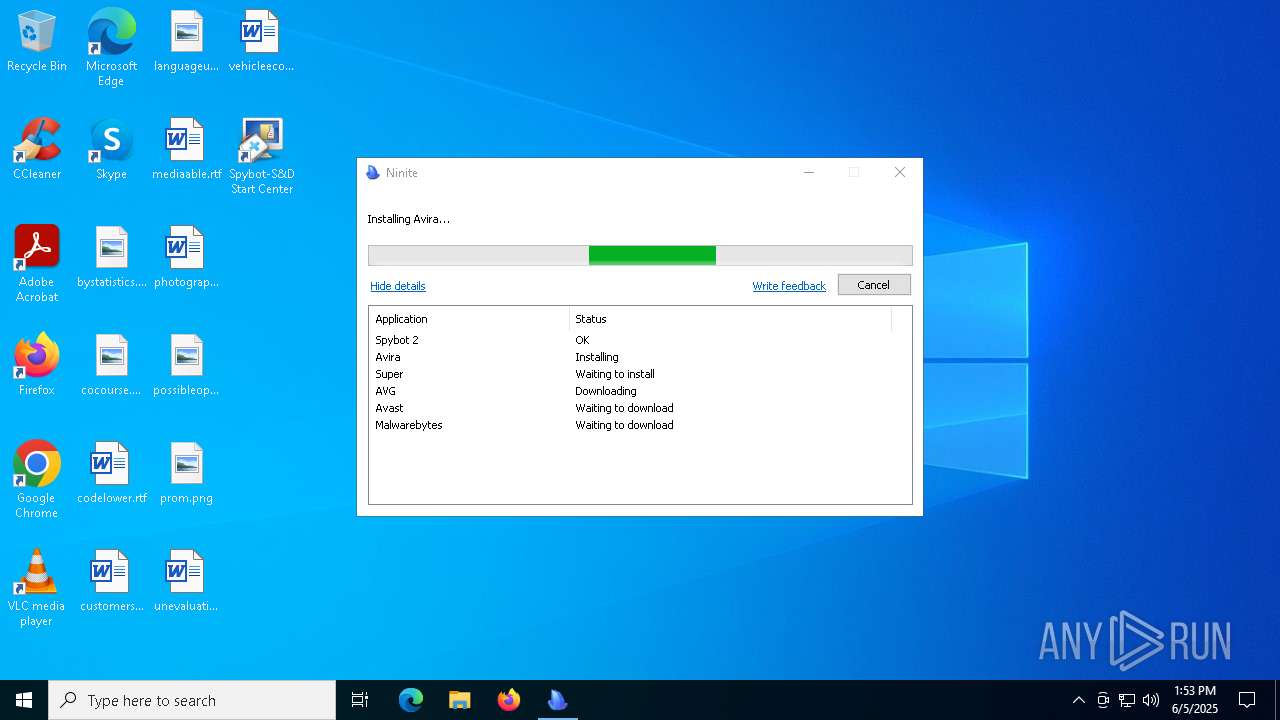Launch Microsoft Edge from desktop shortcut

click(x=111, y=48)
